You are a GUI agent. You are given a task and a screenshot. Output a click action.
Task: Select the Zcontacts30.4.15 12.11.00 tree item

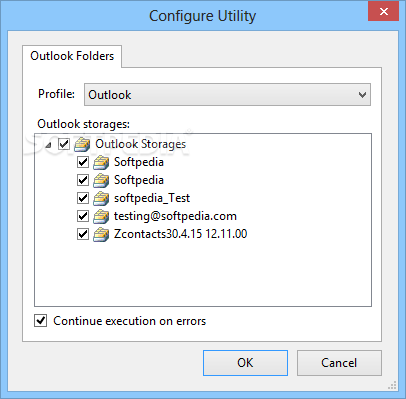point(180,234)
